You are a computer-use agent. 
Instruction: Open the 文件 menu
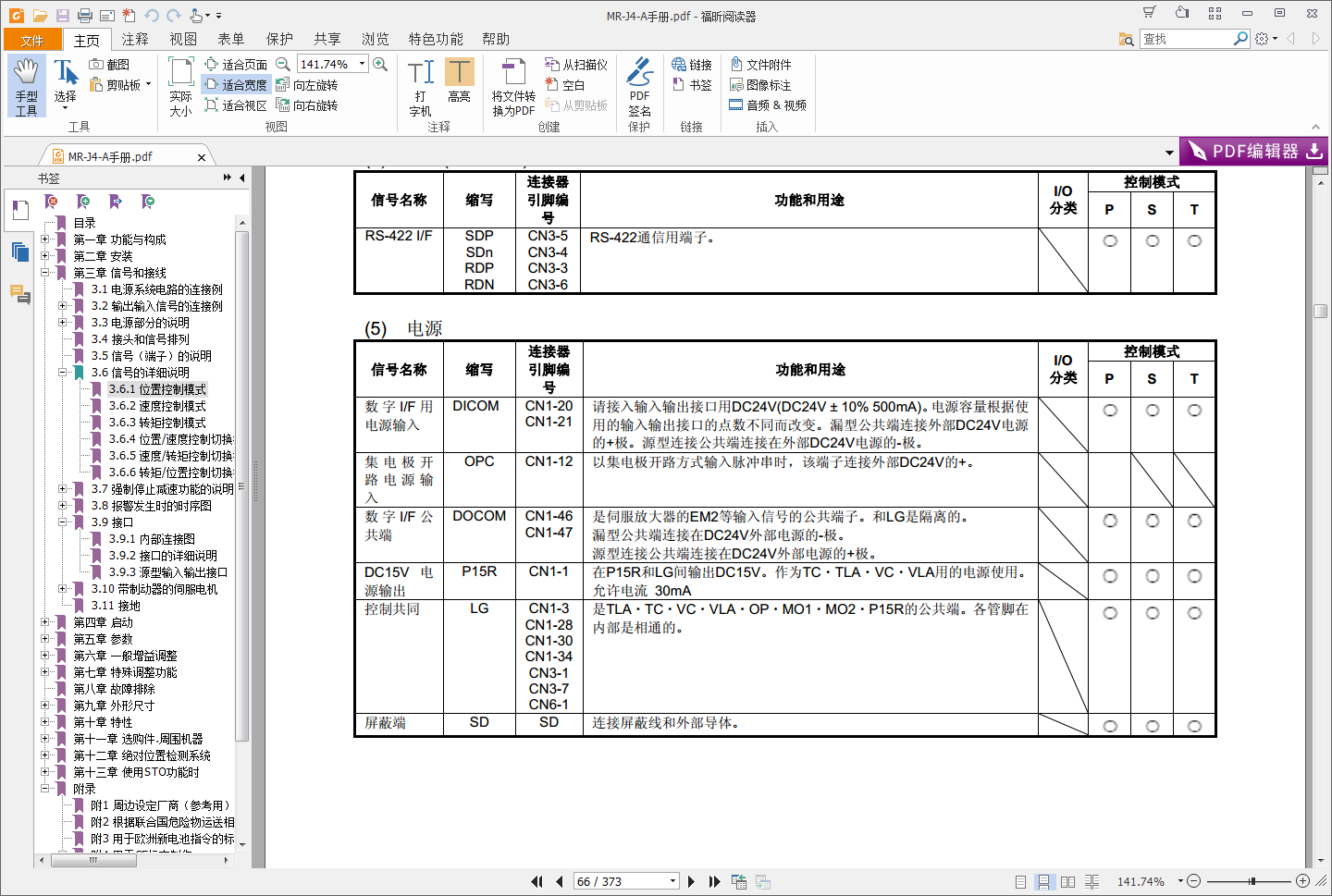coord(31,40)
